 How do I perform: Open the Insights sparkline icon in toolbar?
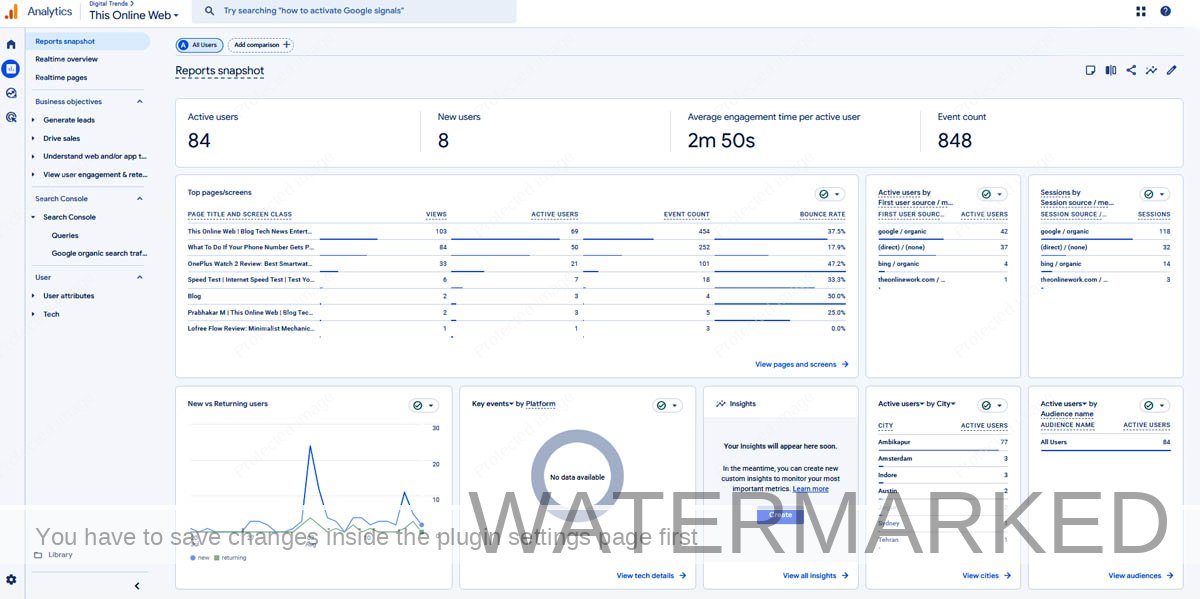[1152, 70]
